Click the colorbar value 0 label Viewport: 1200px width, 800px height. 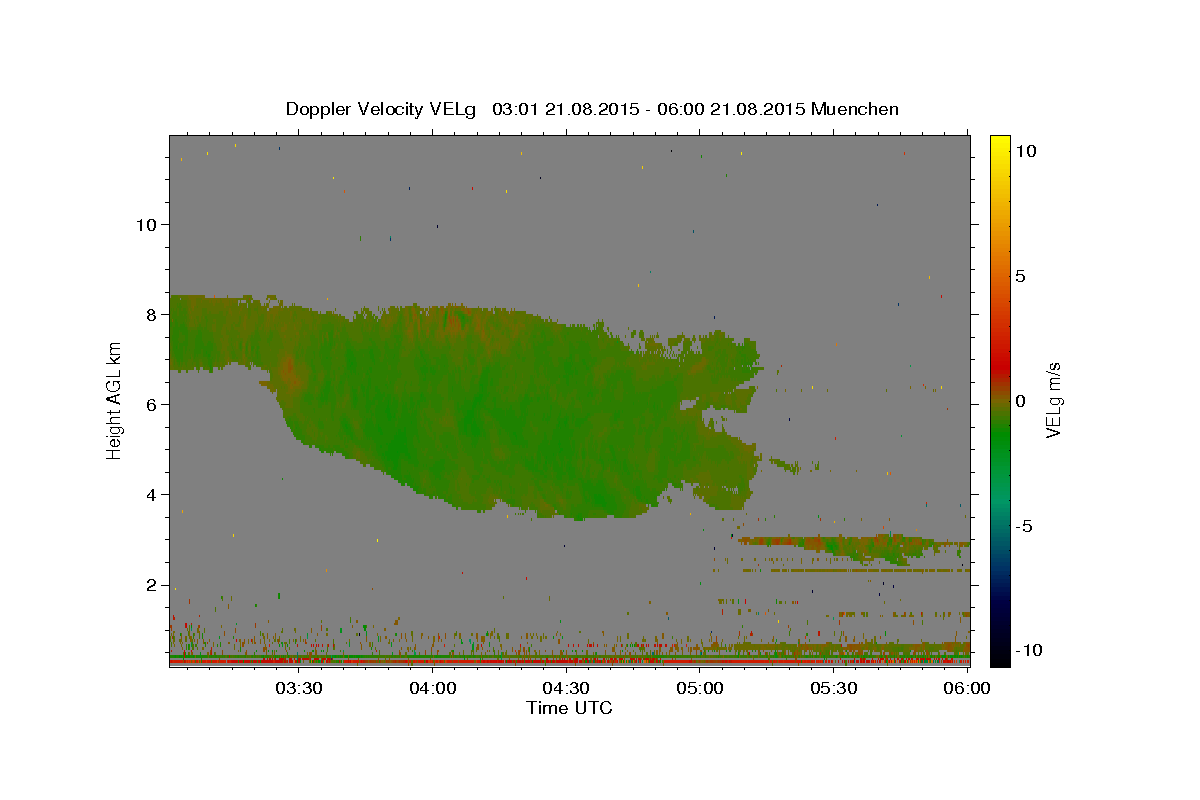(x=1020, y=401)
